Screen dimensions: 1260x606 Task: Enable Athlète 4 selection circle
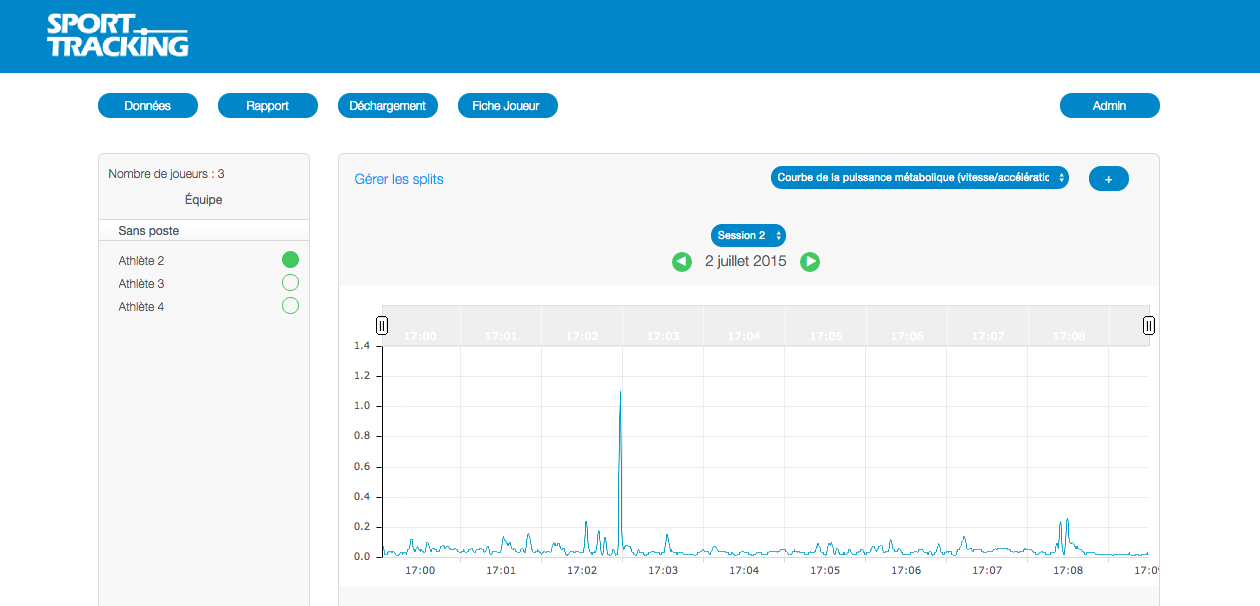pos(290,306)
